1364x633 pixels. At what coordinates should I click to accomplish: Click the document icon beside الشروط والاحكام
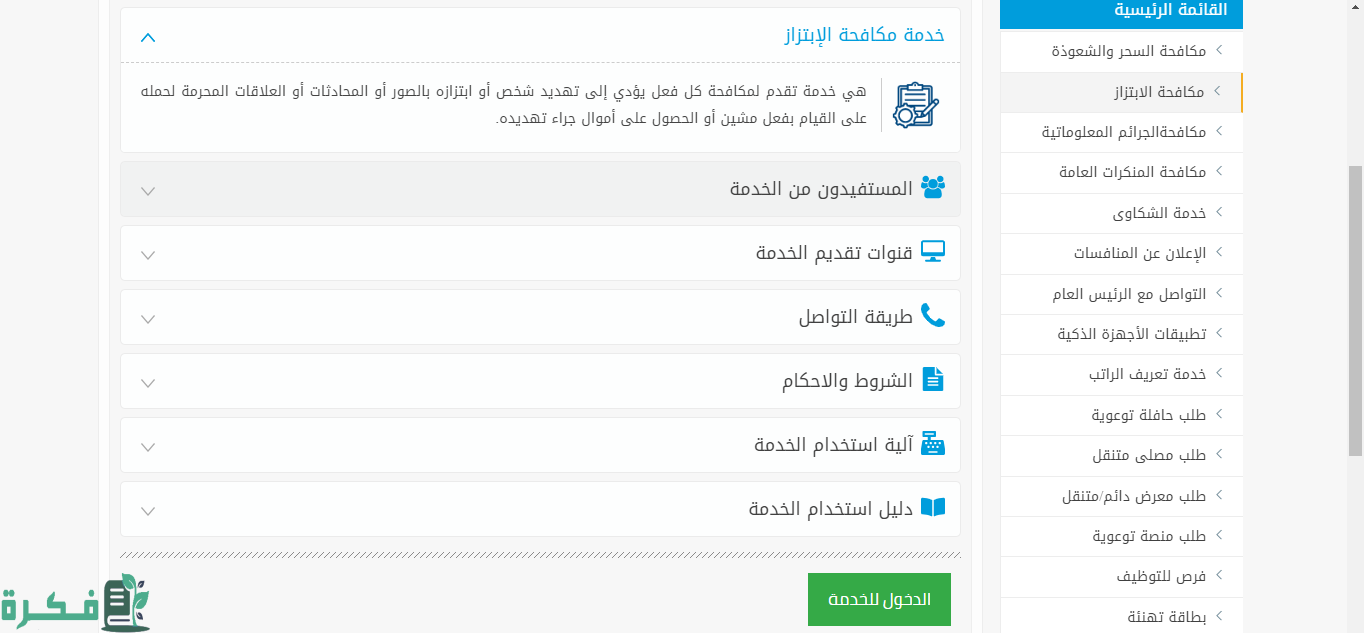coord(933,380)
